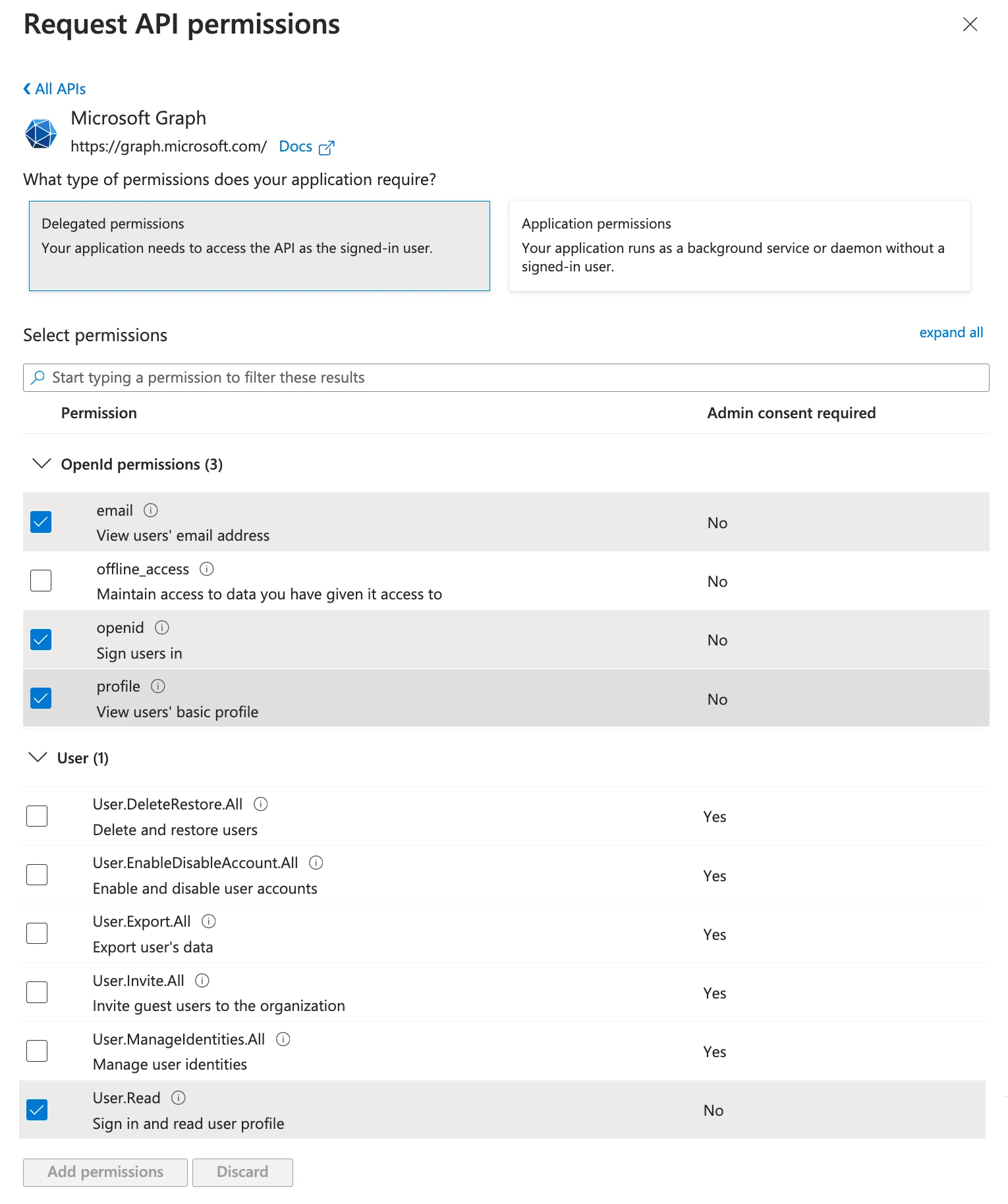Open the All APIs link

(x=61, y=88)
